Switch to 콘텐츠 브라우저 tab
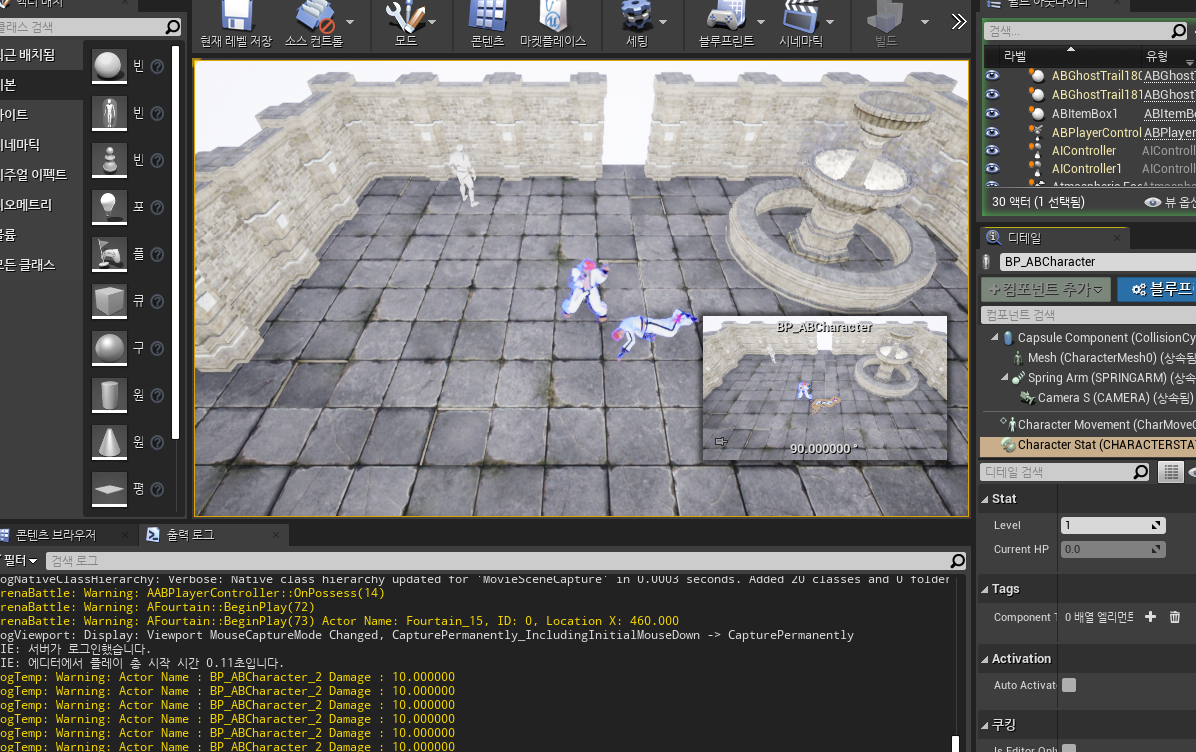The height and width of the screenshot is (752, 1196). [x=55, y=535]
